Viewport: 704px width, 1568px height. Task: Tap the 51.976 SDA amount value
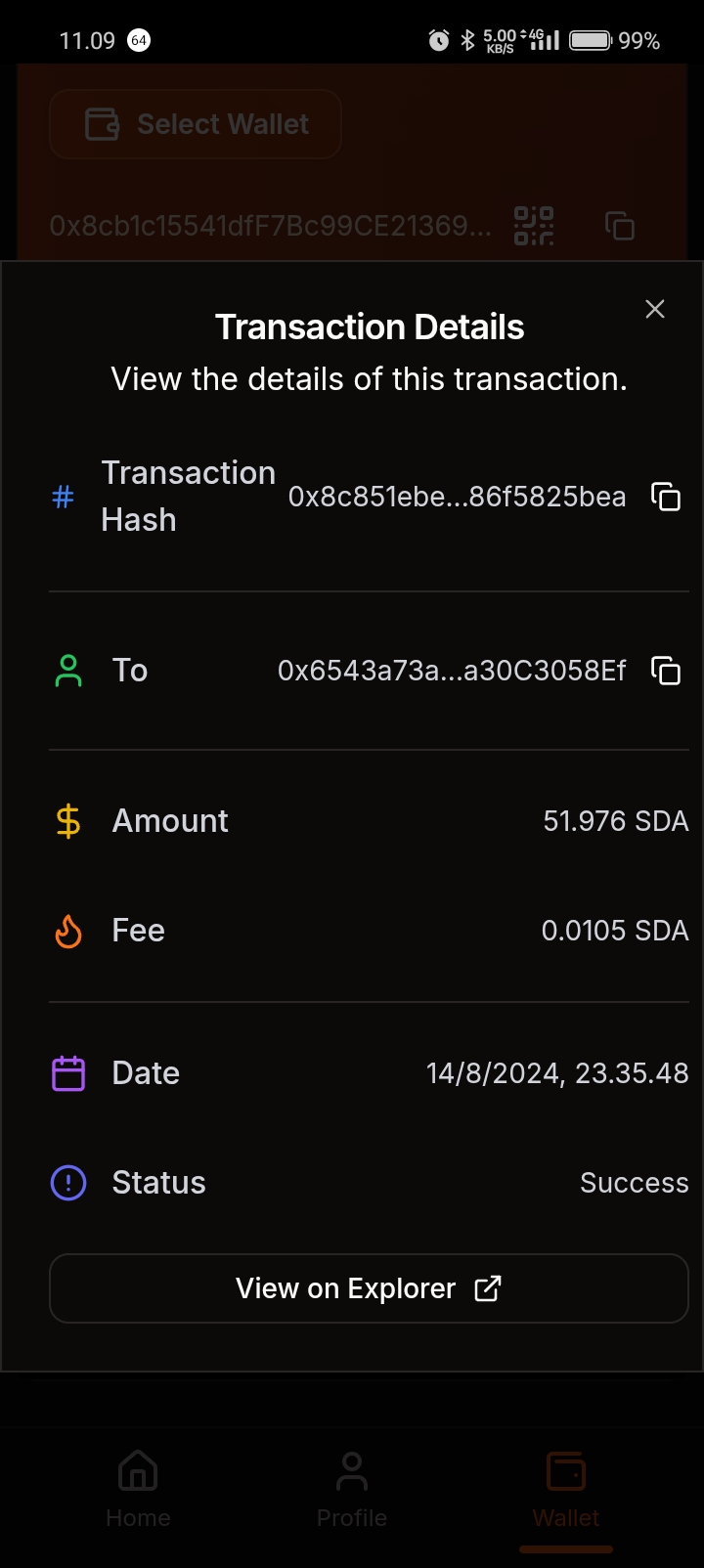point(615,821)
